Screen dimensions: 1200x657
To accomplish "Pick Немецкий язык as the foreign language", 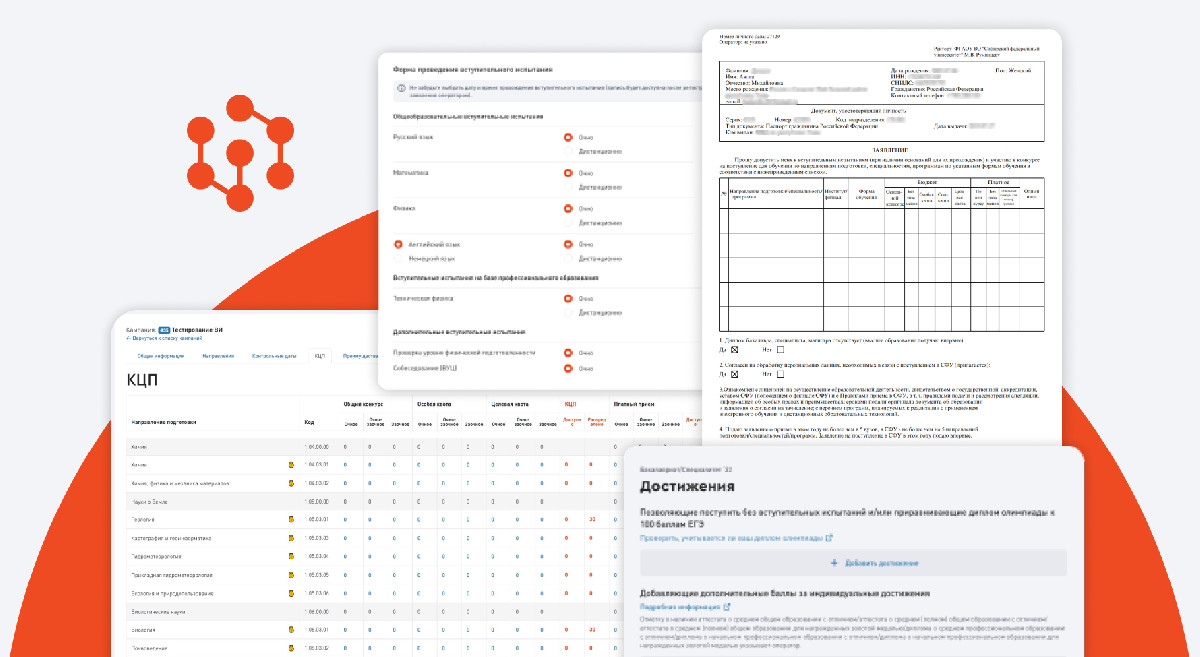I will point(399,258).
